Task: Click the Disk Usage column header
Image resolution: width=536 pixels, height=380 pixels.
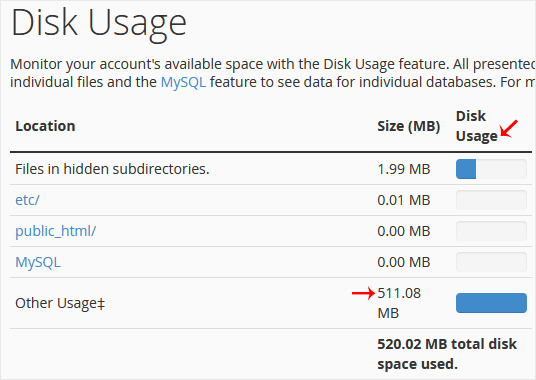Action: coord(477,126)
